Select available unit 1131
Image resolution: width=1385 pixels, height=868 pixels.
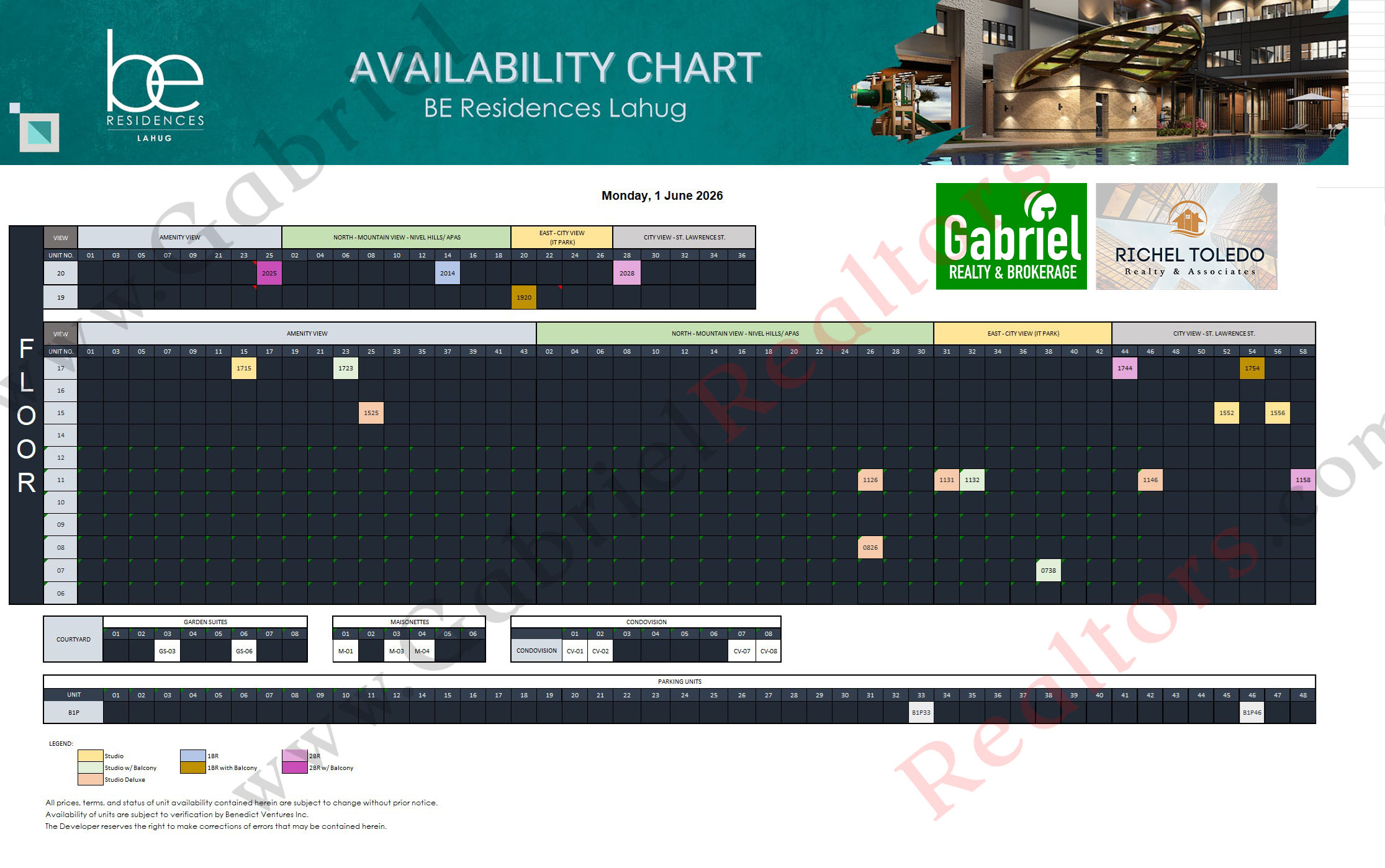(x=947, y=480)
